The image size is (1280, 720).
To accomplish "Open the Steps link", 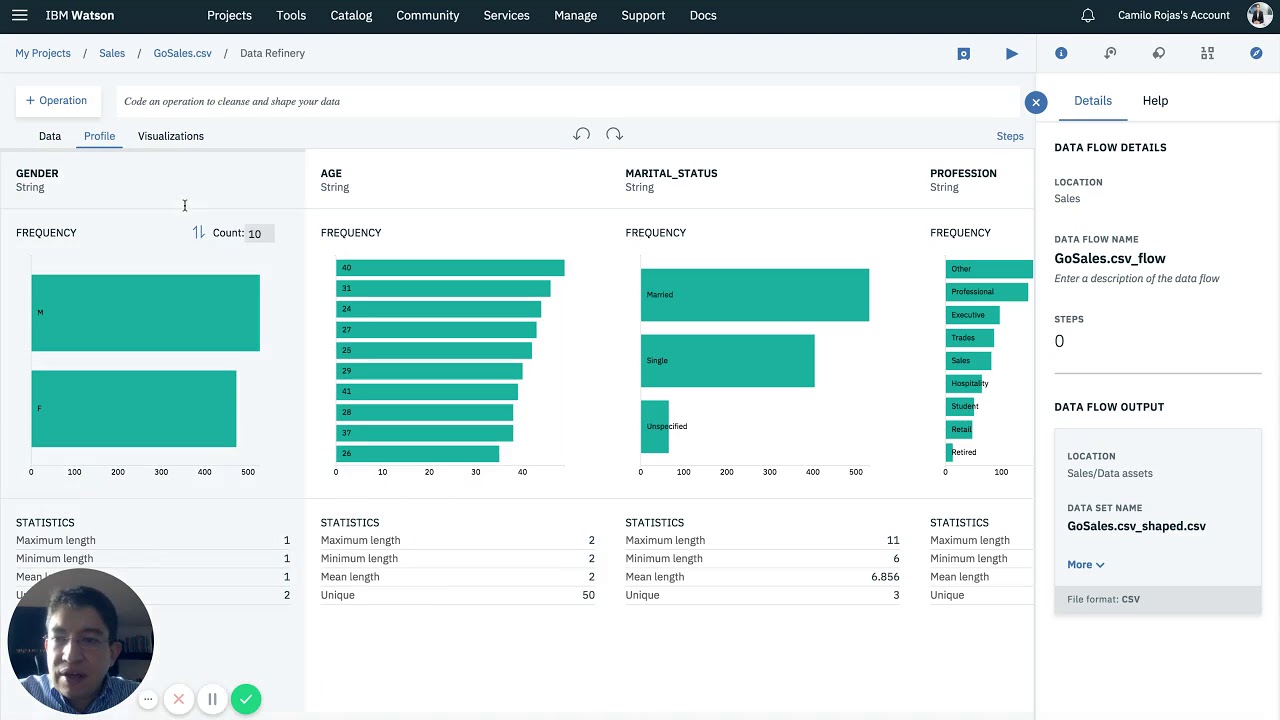I will (1010, 136).
